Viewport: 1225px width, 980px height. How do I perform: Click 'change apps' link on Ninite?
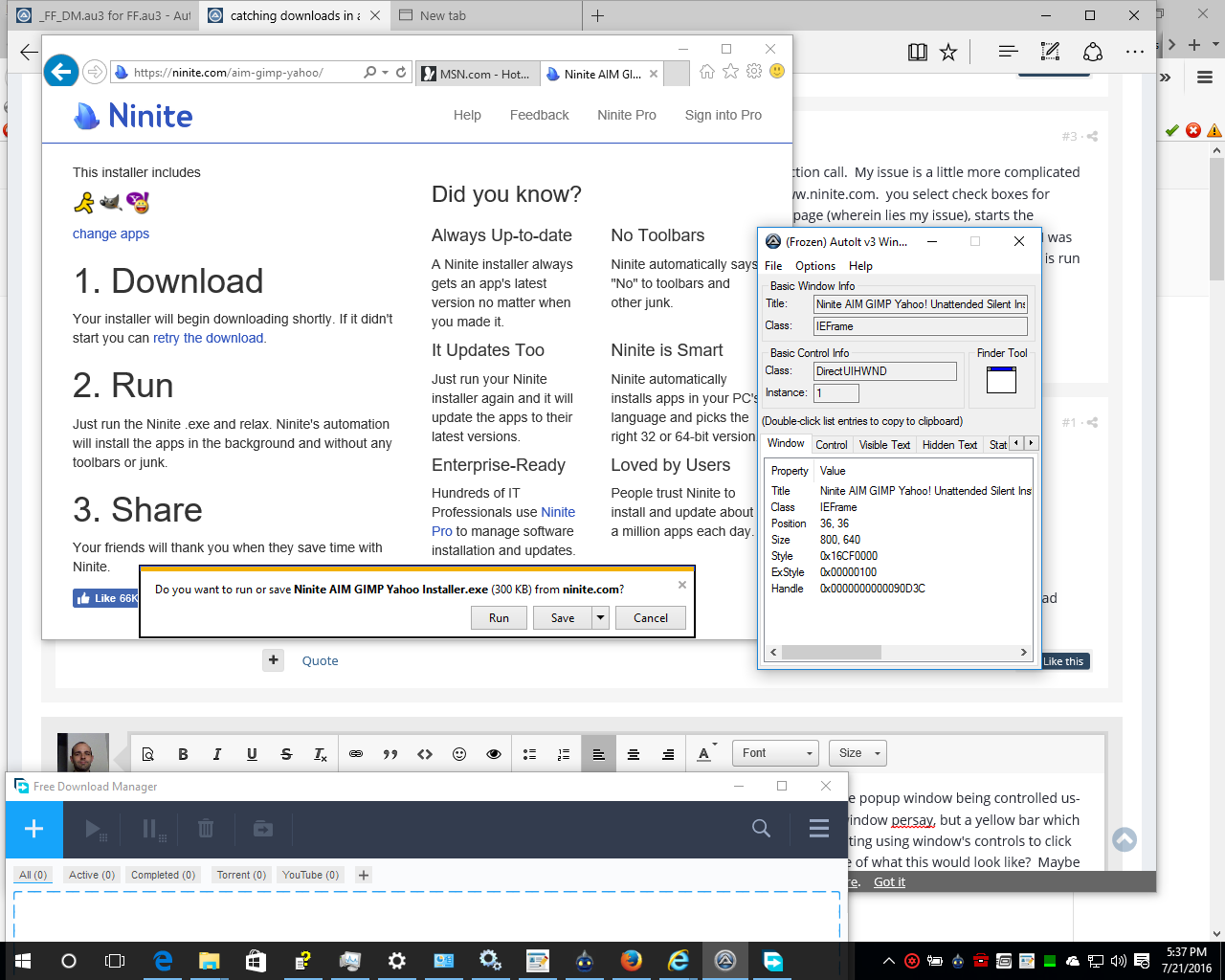coord(111,234)
